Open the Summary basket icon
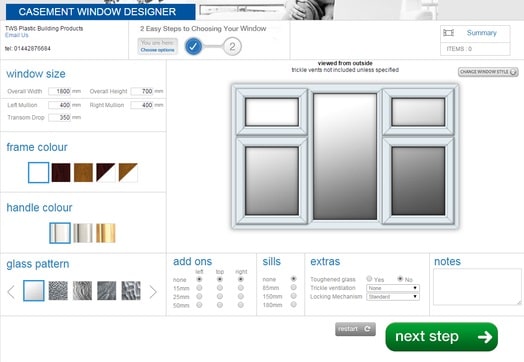The image size is (524, 362). (448, 33)
